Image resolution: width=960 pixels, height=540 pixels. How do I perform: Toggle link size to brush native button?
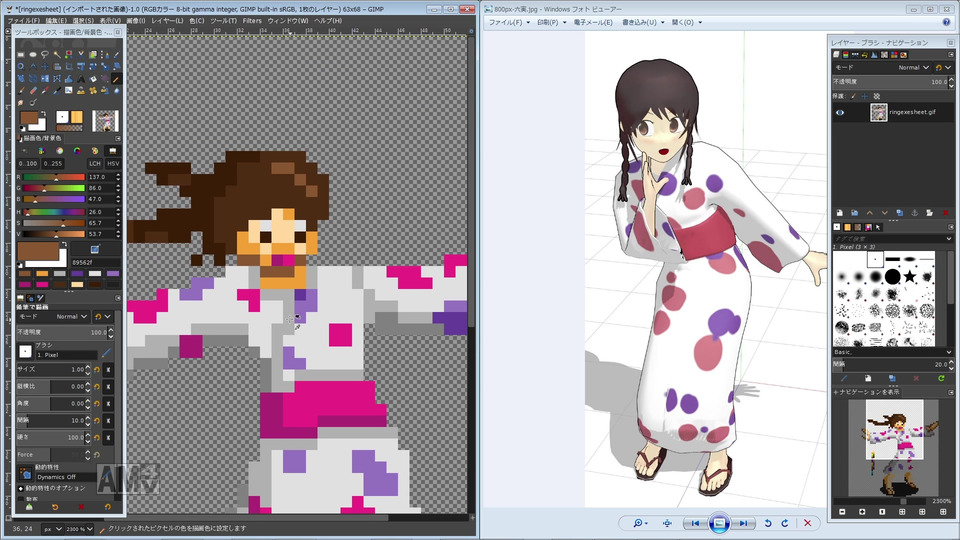tap(108, 370)
